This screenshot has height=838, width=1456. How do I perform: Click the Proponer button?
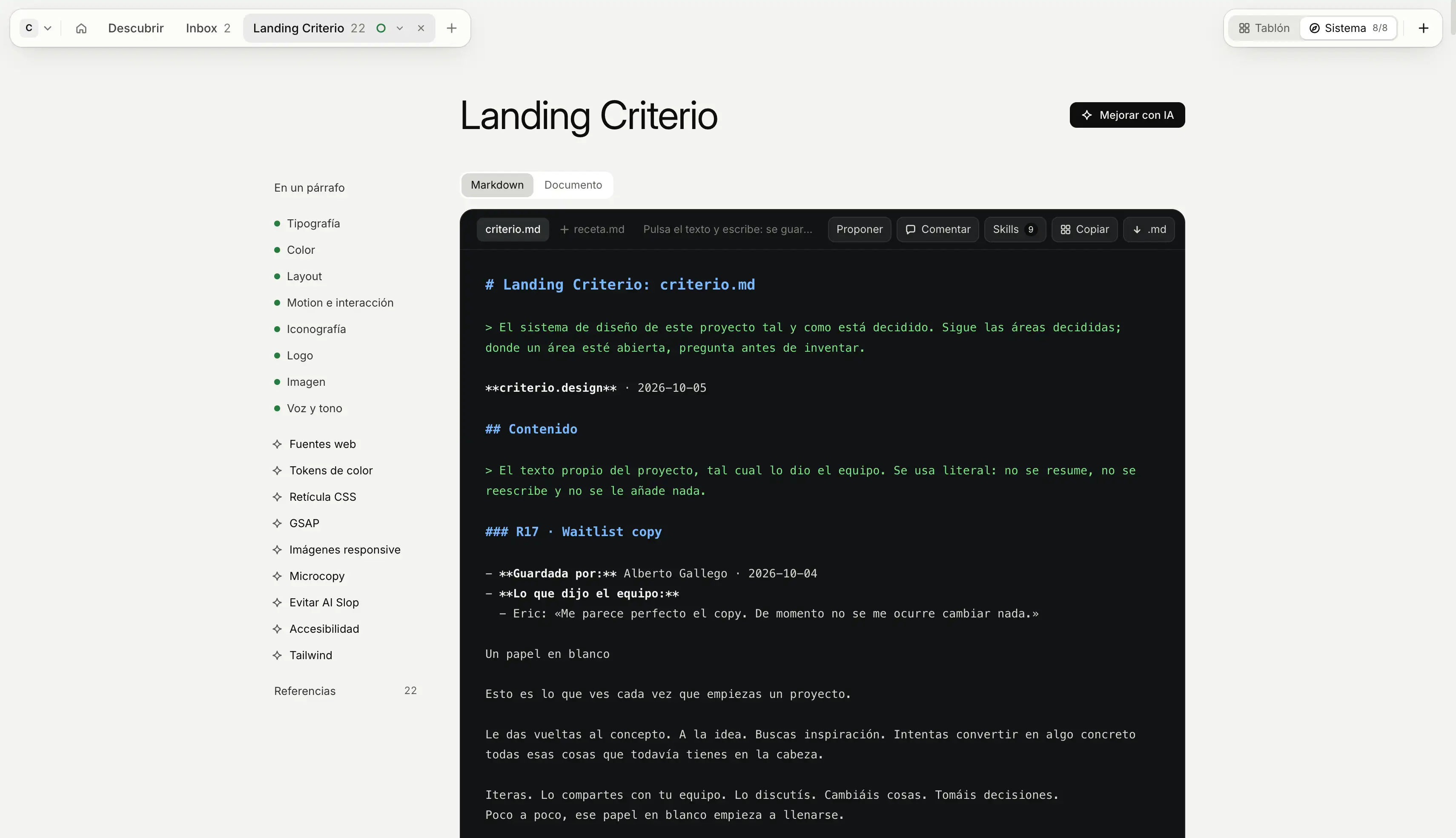click(x=860, y=229)
